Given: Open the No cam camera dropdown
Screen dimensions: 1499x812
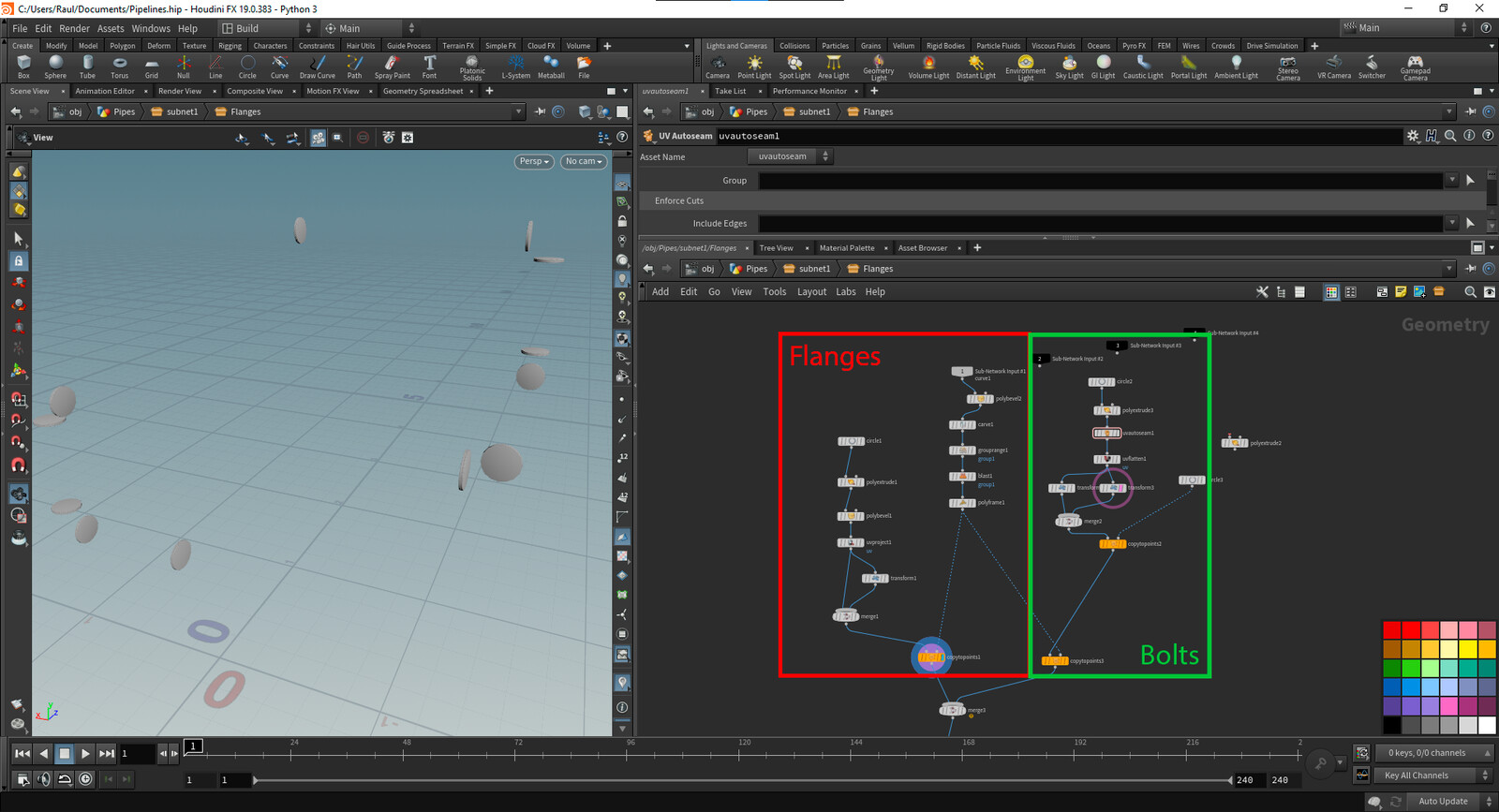Looking at the screenshot, I should coord(583,161).
